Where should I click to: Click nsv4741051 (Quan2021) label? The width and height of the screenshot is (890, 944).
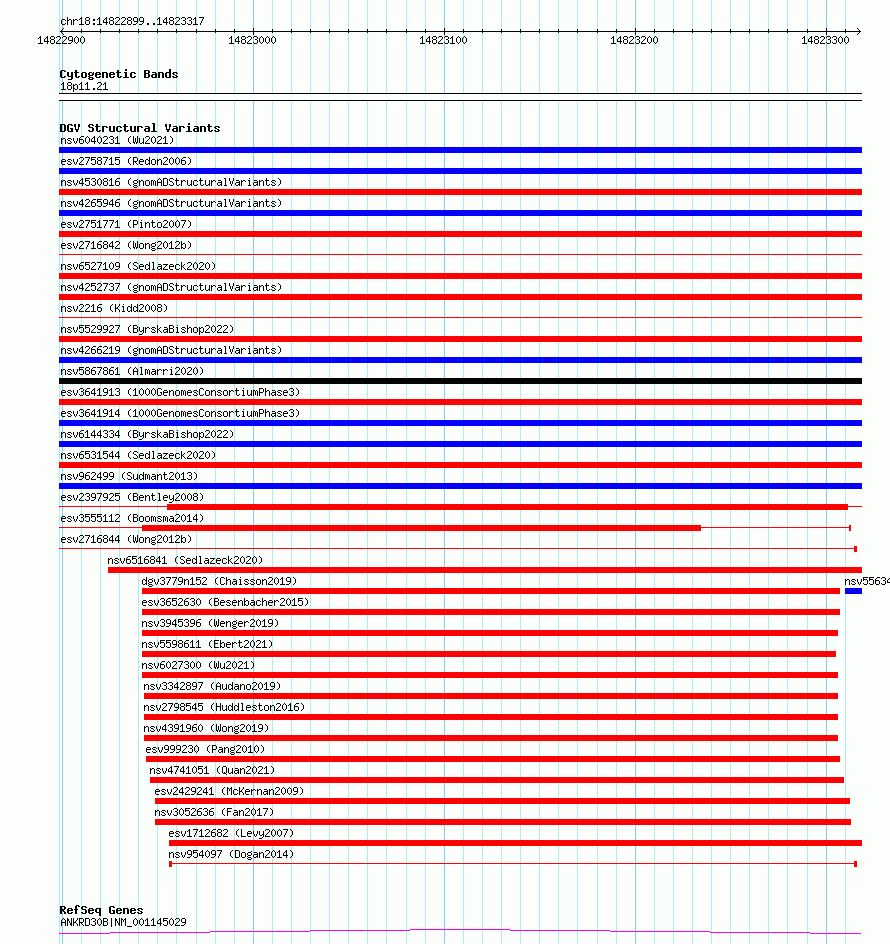tap(212, 771)
